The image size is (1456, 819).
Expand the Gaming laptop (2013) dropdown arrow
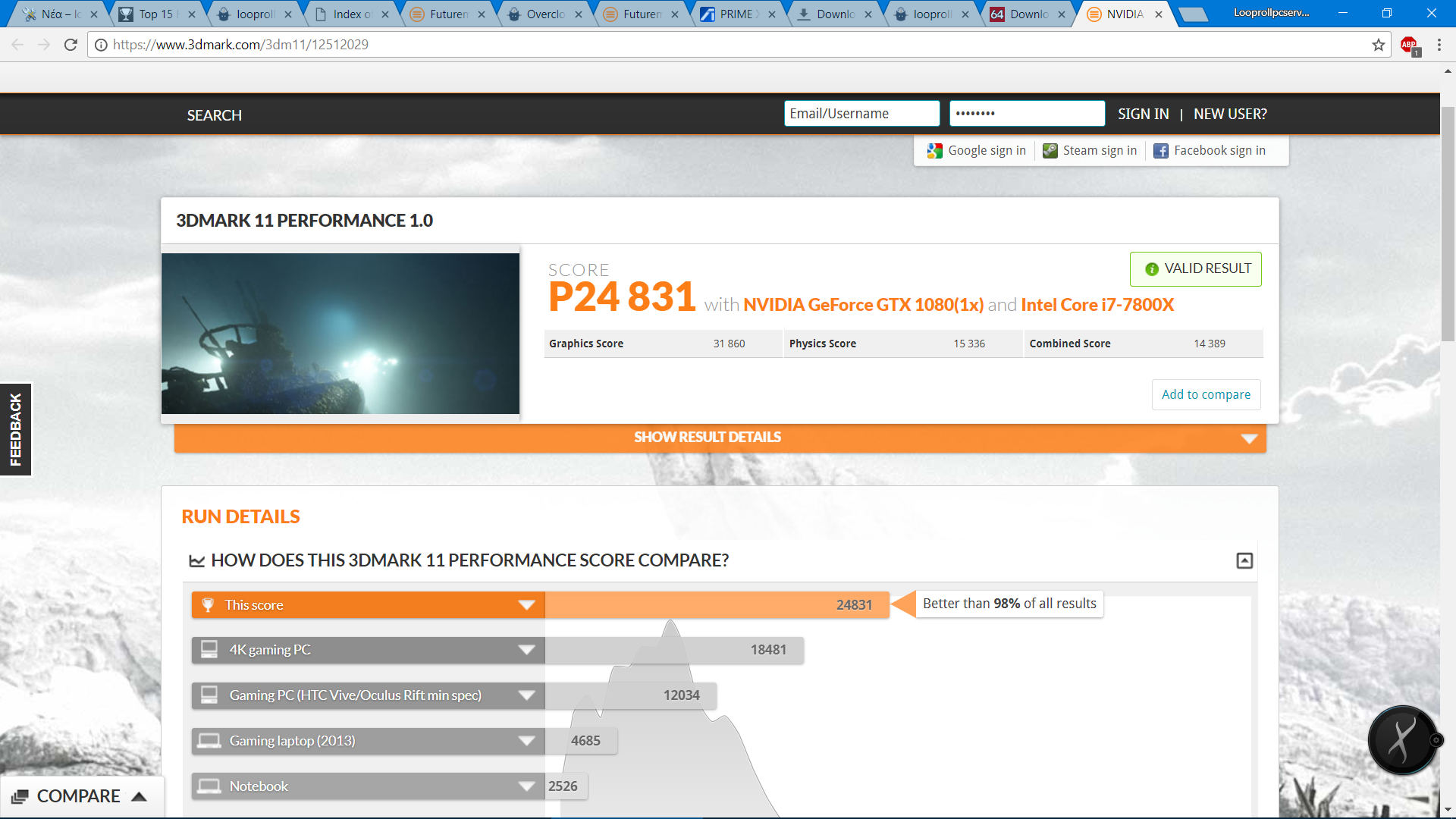[526, 741]
